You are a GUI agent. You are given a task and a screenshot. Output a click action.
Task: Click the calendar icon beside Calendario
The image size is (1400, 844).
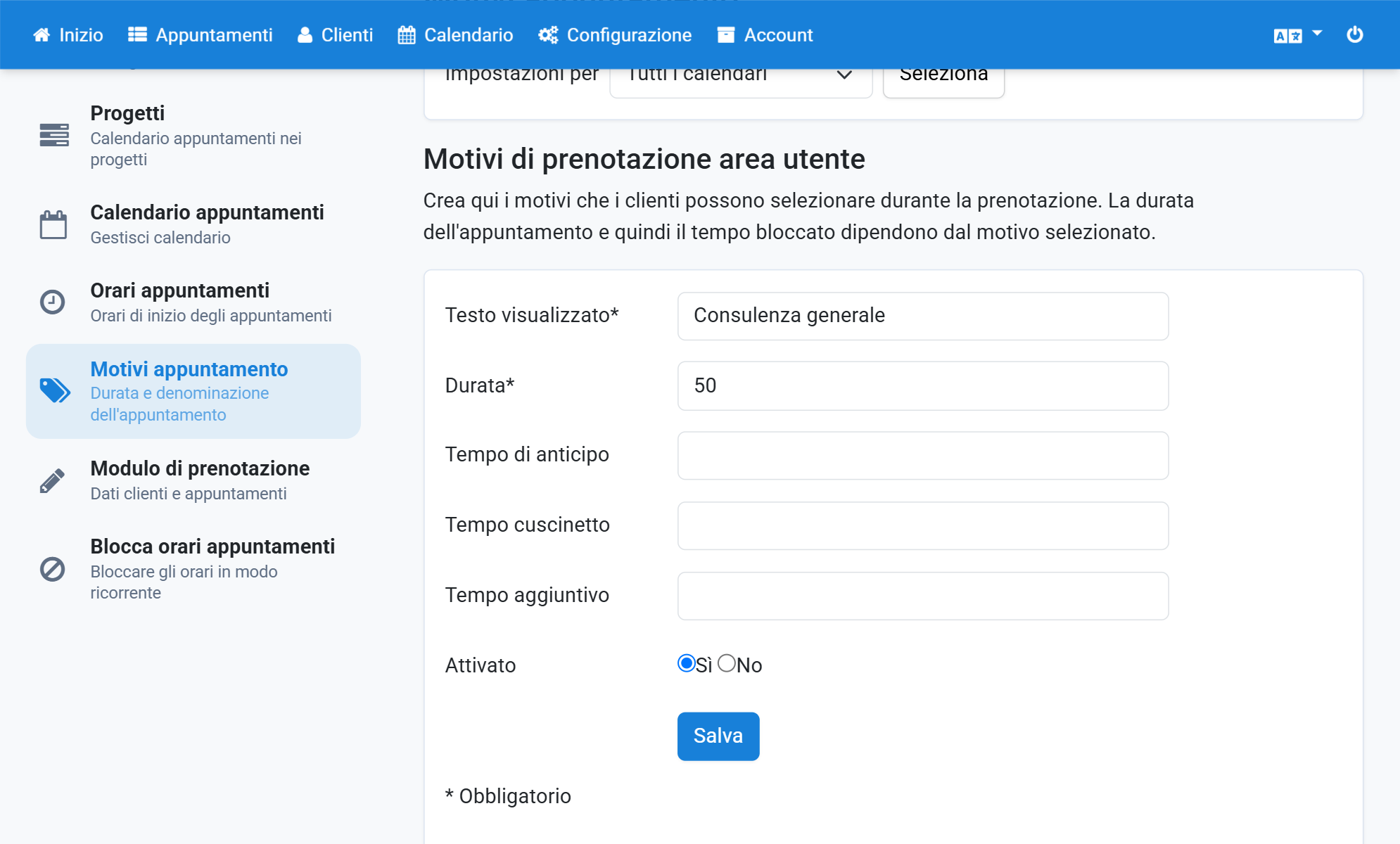[x=407, y=35]
